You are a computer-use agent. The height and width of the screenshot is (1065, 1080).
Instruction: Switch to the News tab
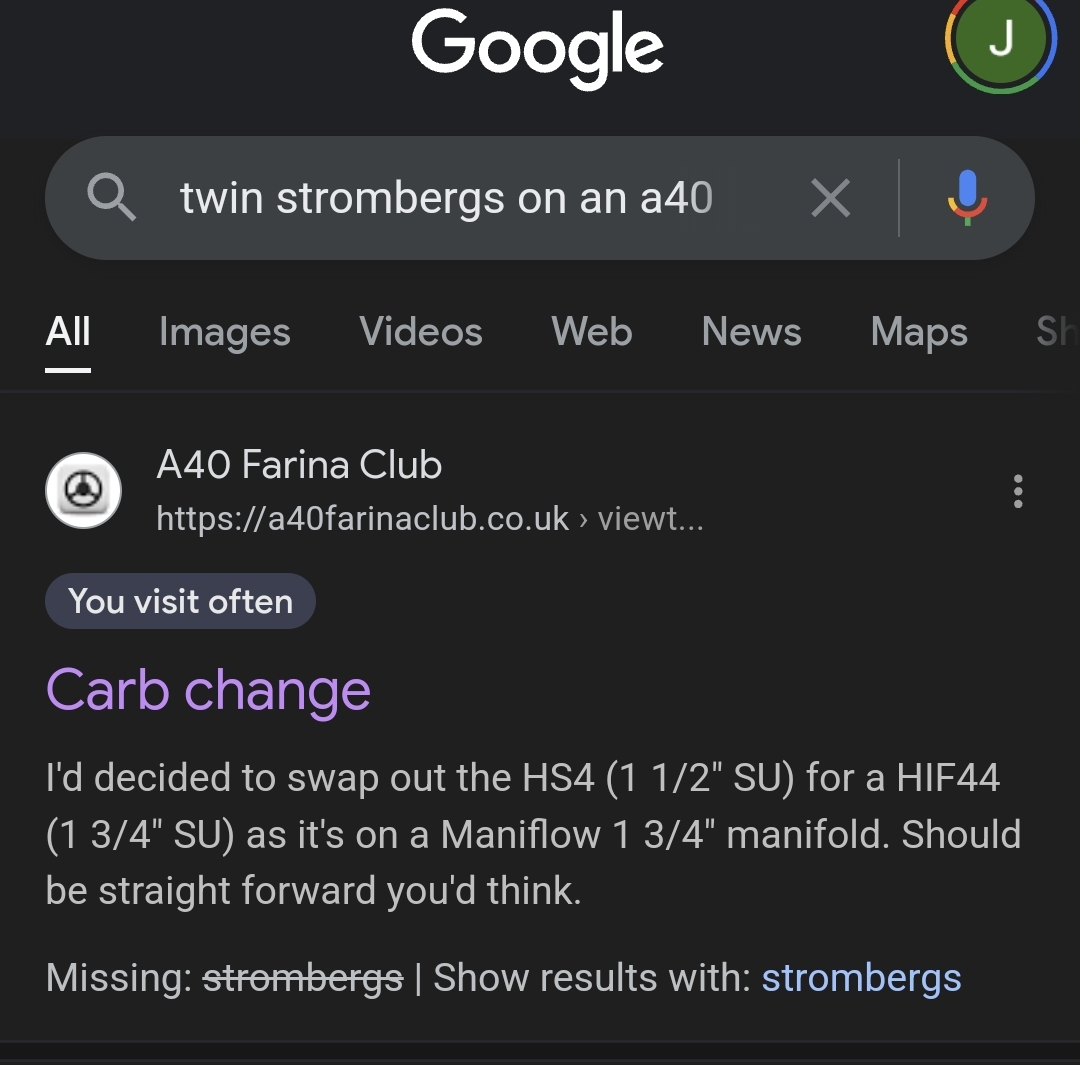coord(751,332)
